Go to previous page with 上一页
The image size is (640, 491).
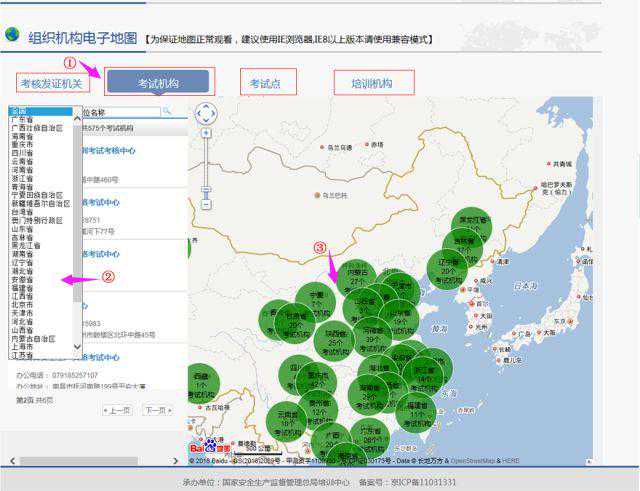pyautogui.click(x=118, y=410)
